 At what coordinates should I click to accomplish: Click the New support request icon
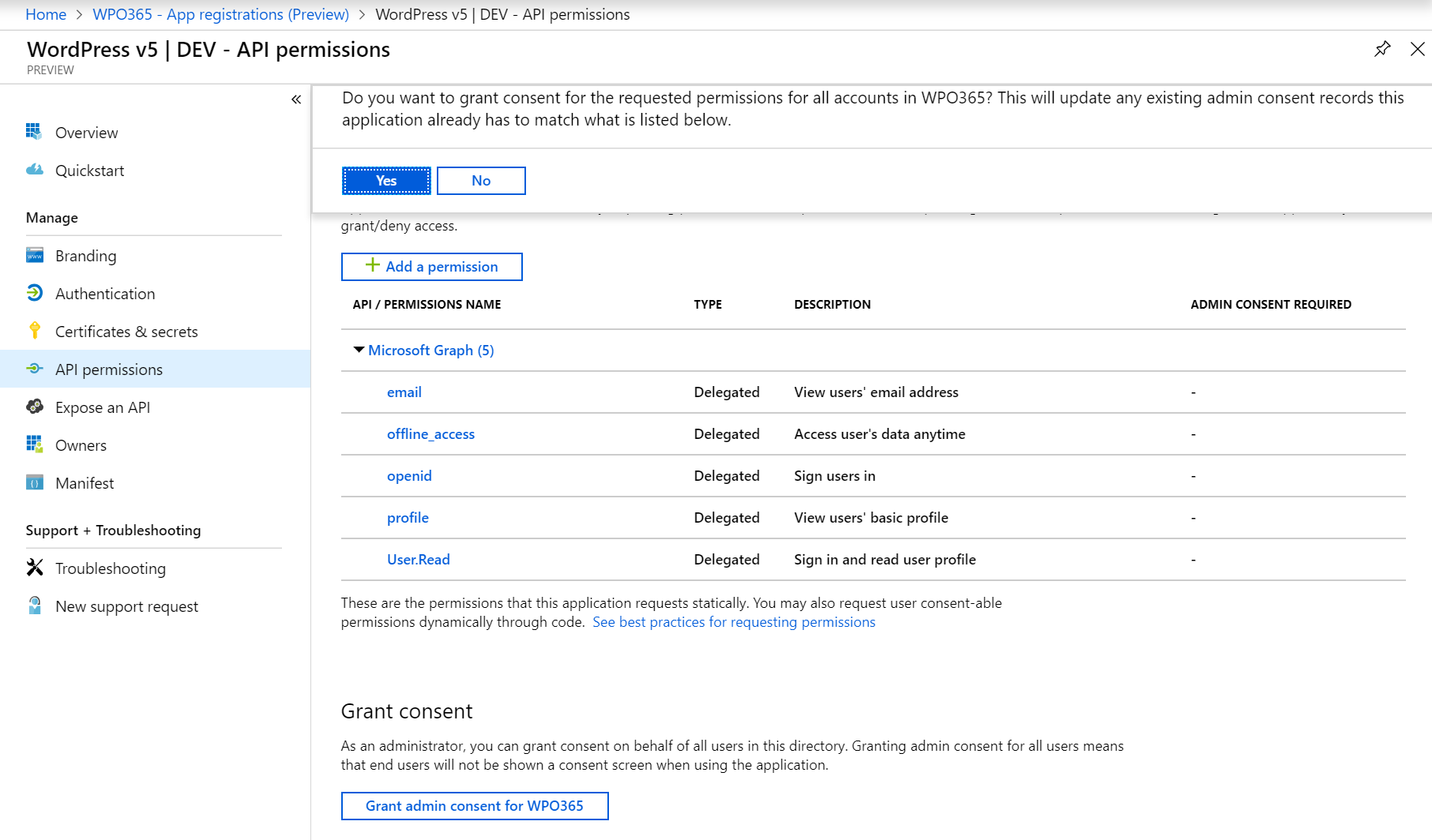coord(34,606)
